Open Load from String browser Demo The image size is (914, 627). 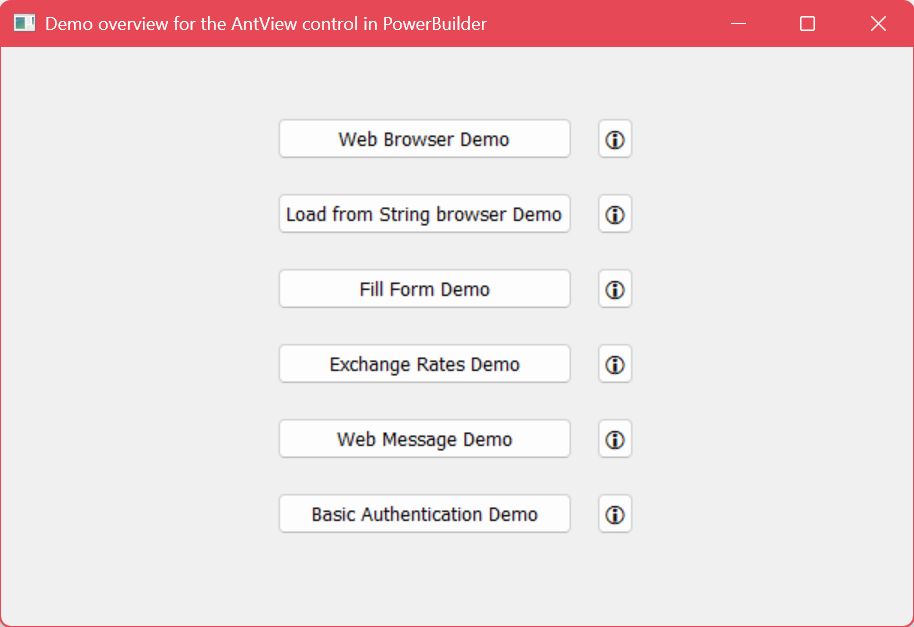tap(424, 214)
